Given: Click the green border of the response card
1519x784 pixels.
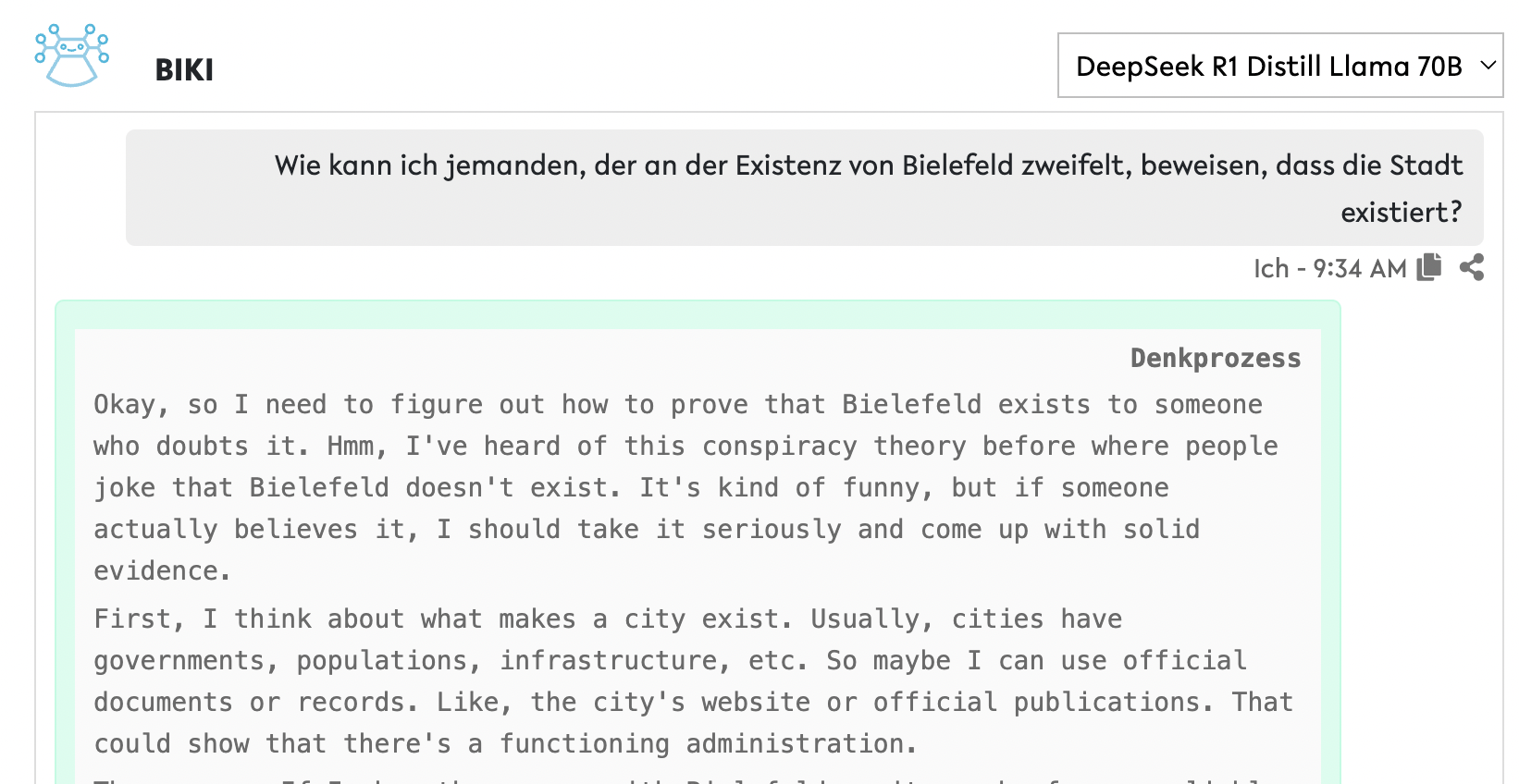Looking at the screenshot, I should (65, 555).
